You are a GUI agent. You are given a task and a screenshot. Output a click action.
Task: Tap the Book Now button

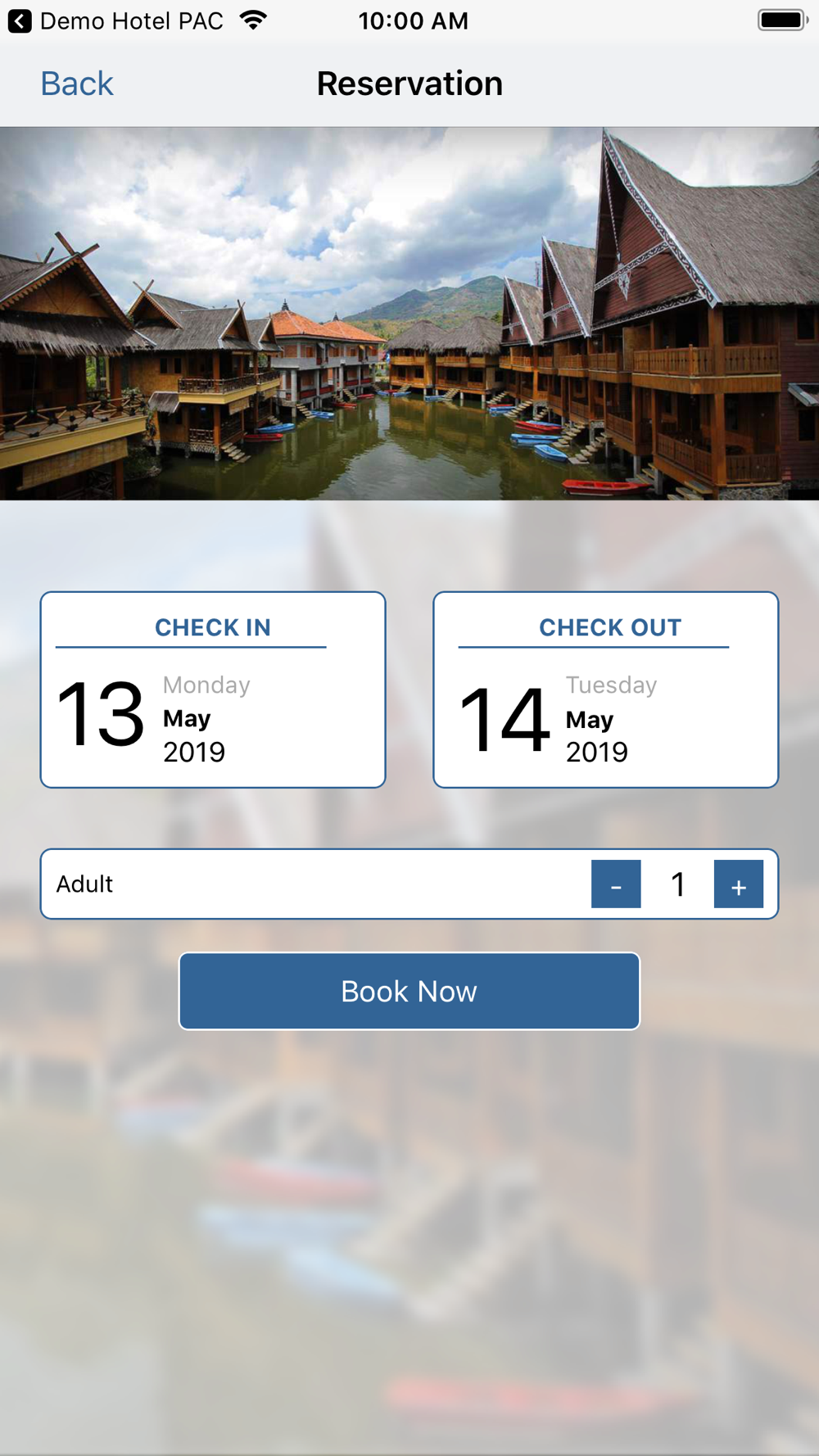(409, 991)
